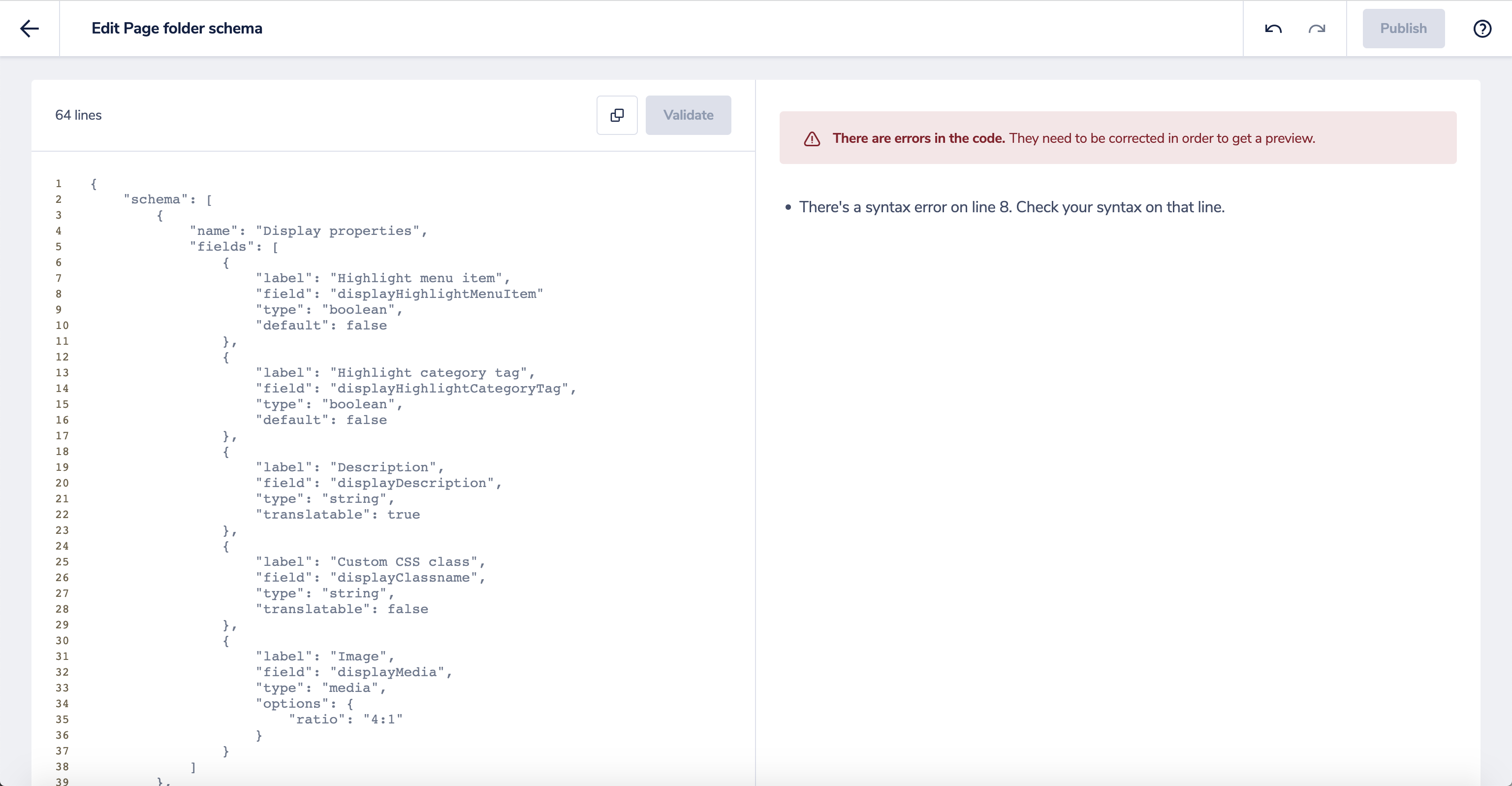
Task: Click the redo icon
Action: tap(1317, 28)
